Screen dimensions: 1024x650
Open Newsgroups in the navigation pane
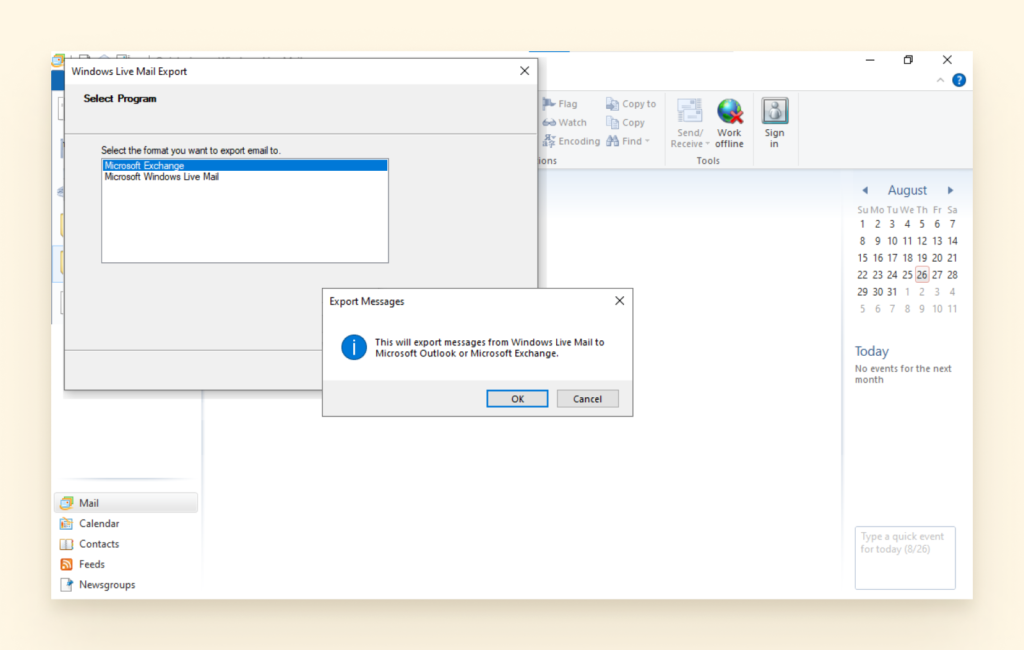pyautogui.click(x=125, y=584)
